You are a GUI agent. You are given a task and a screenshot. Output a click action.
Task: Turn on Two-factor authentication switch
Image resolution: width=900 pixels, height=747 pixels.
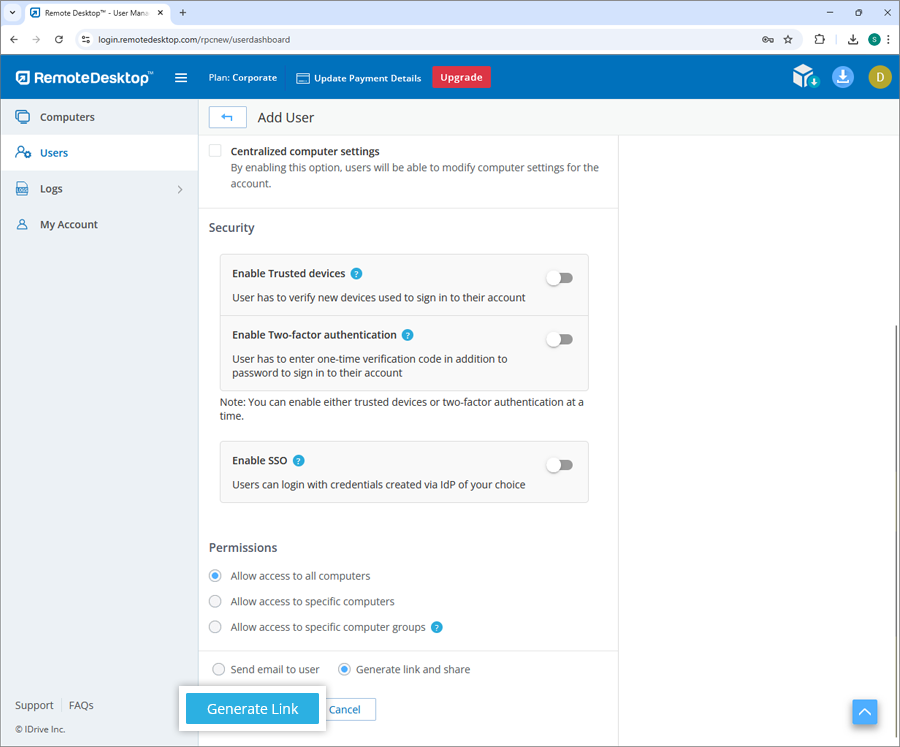coord(559,340)
